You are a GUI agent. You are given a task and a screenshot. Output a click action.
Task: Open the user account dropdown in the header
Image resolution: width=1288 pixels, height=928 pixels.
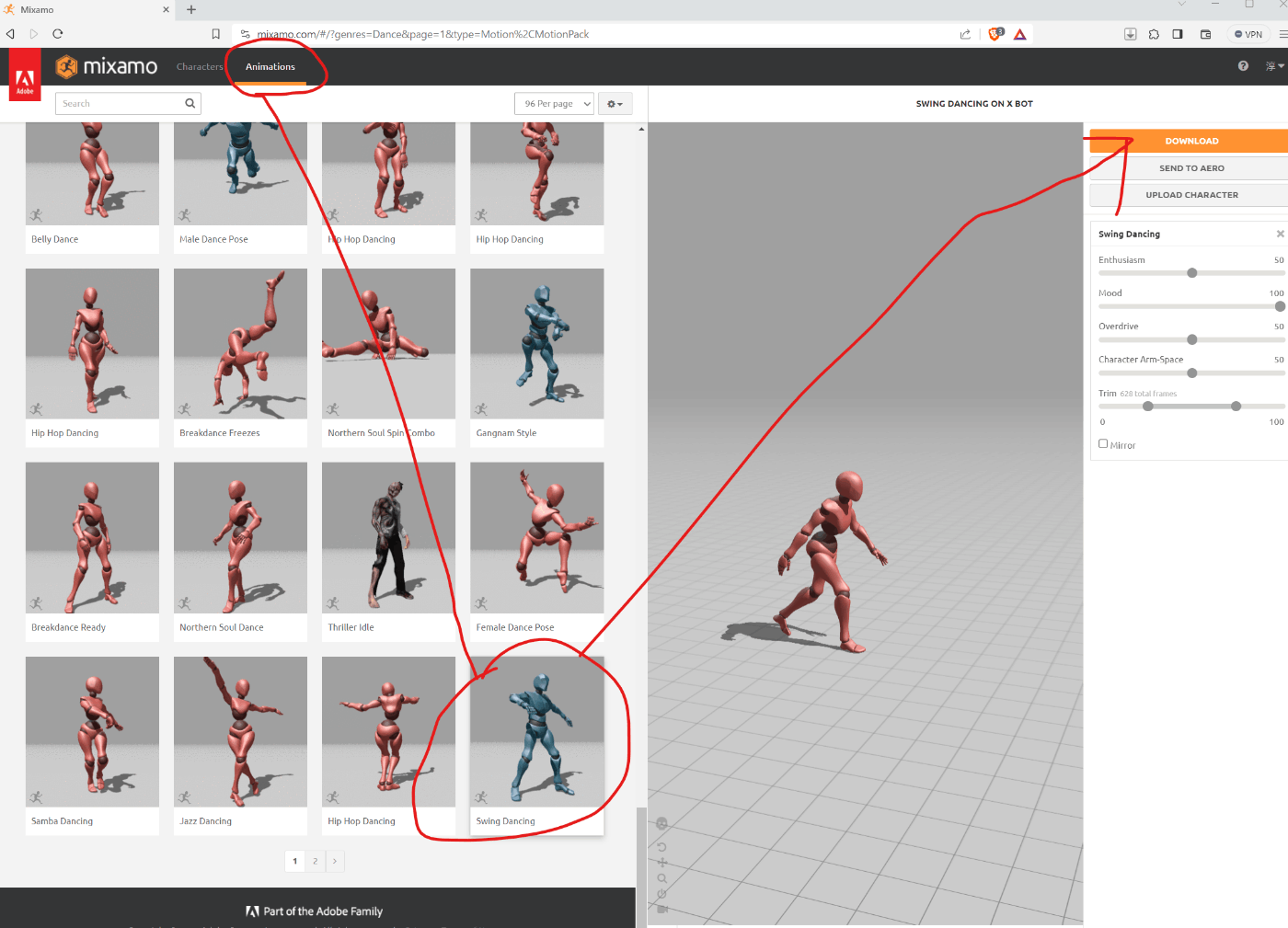coord(1274,66)
